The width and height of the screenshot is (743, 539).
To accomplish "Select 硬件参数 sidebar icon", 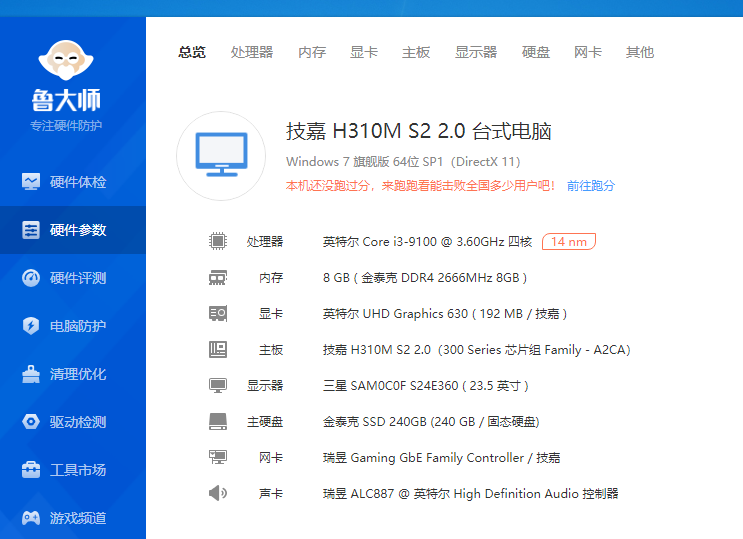I will 31,230.
